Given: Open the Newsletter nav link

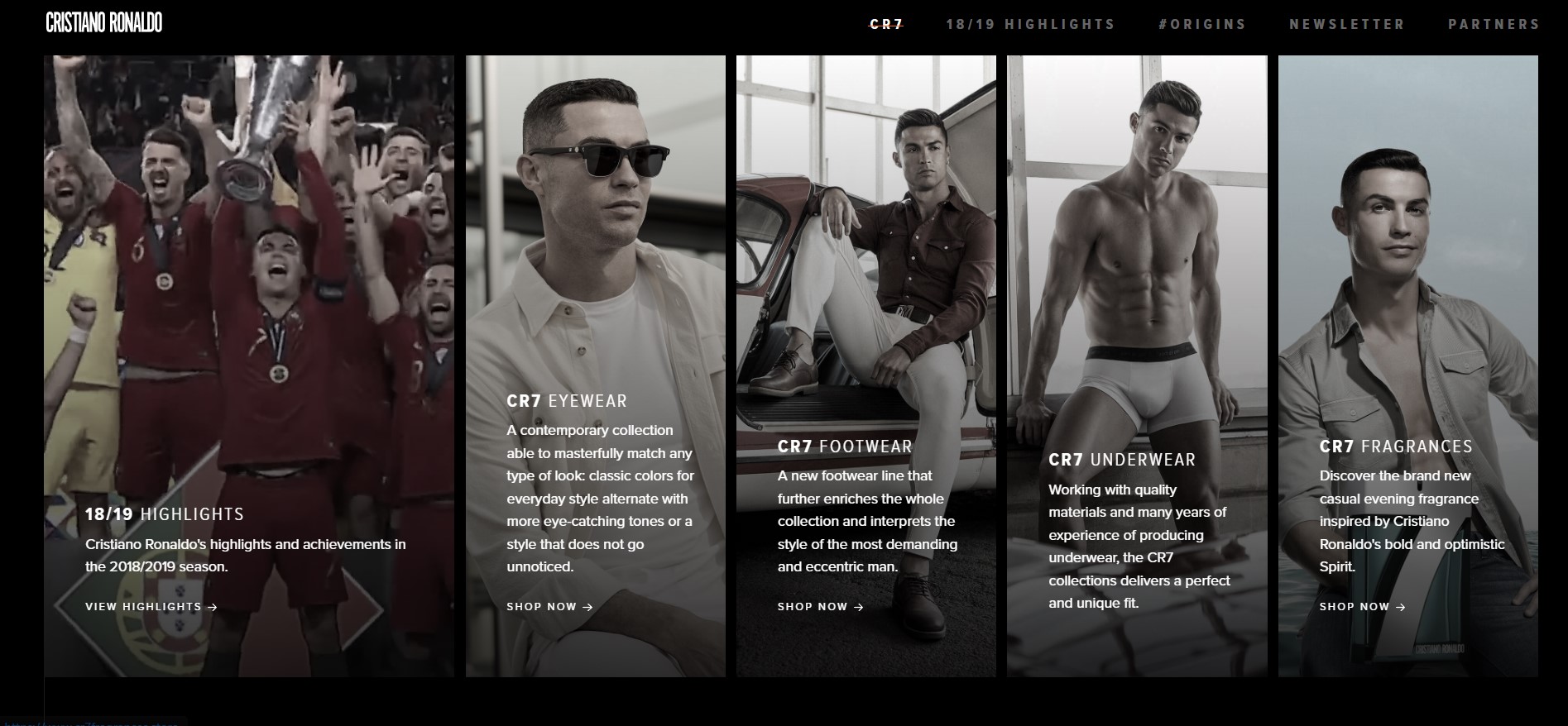Looking at the screenshot, I should 1347,24.
